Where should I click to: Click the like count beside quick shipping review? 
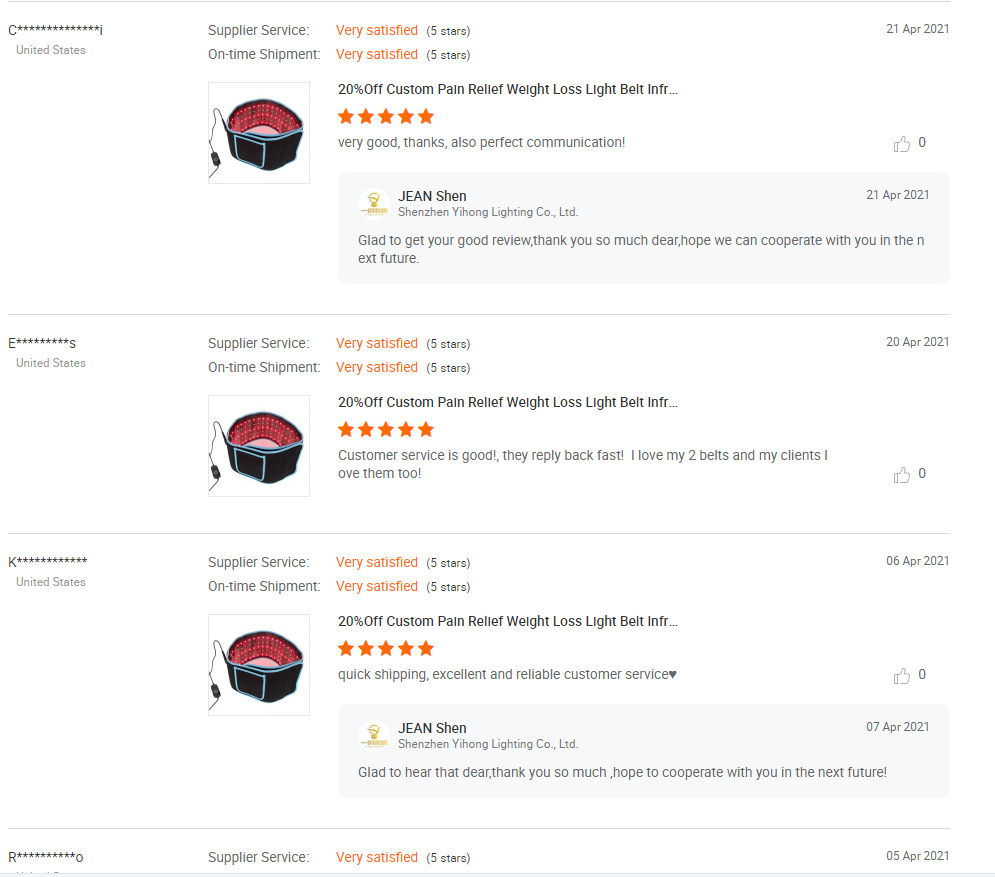[x=922, y=675]
